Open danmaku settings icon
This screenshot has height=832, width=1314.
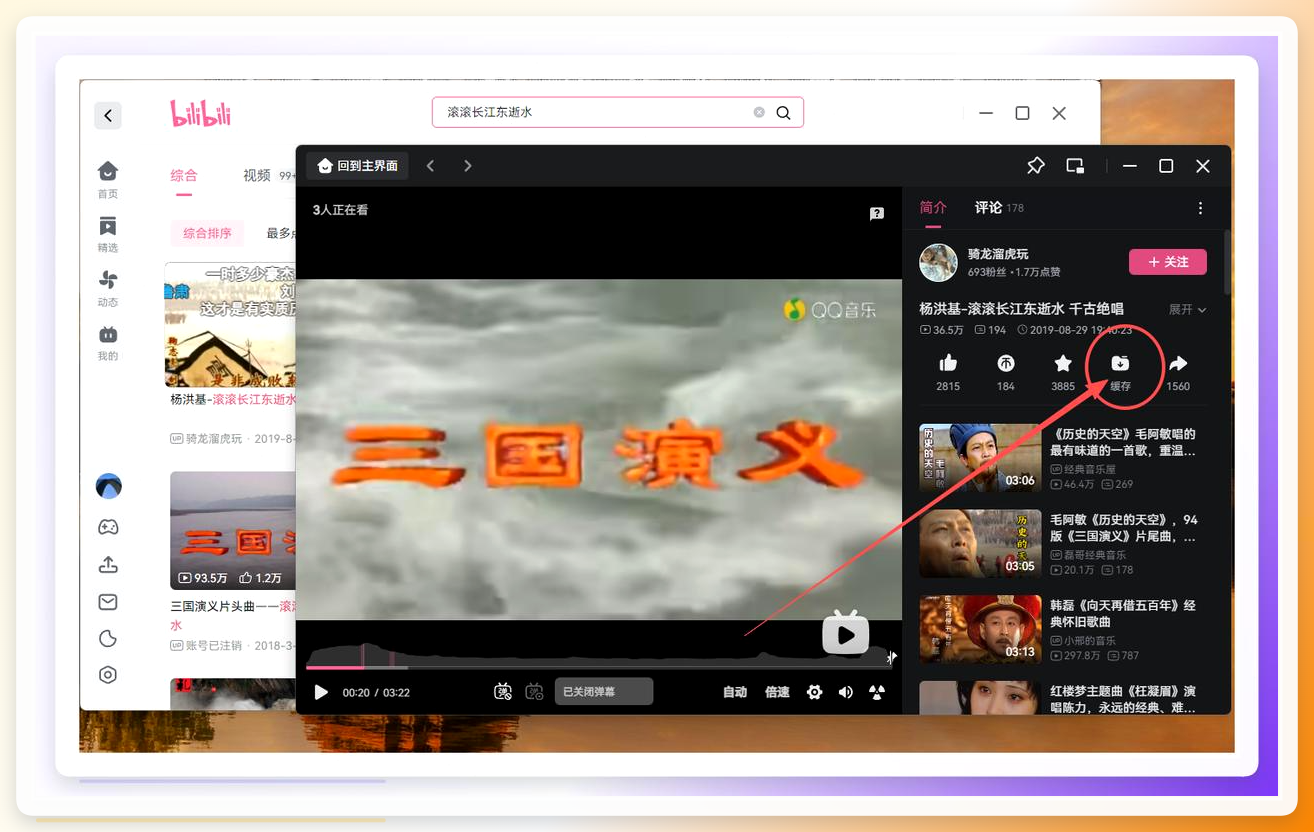tap(534, 691)
